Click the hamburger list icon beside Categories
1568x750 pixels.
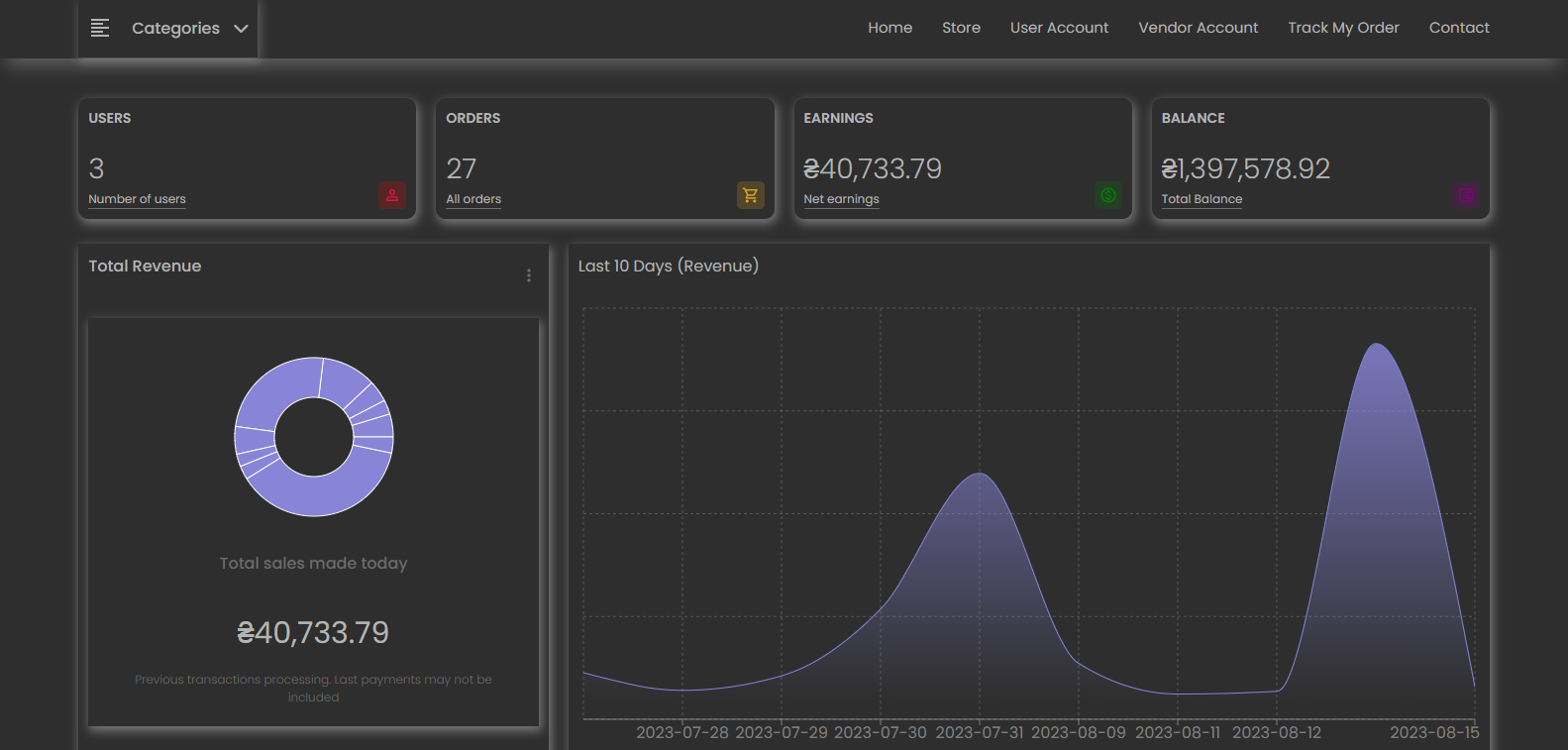100,28
